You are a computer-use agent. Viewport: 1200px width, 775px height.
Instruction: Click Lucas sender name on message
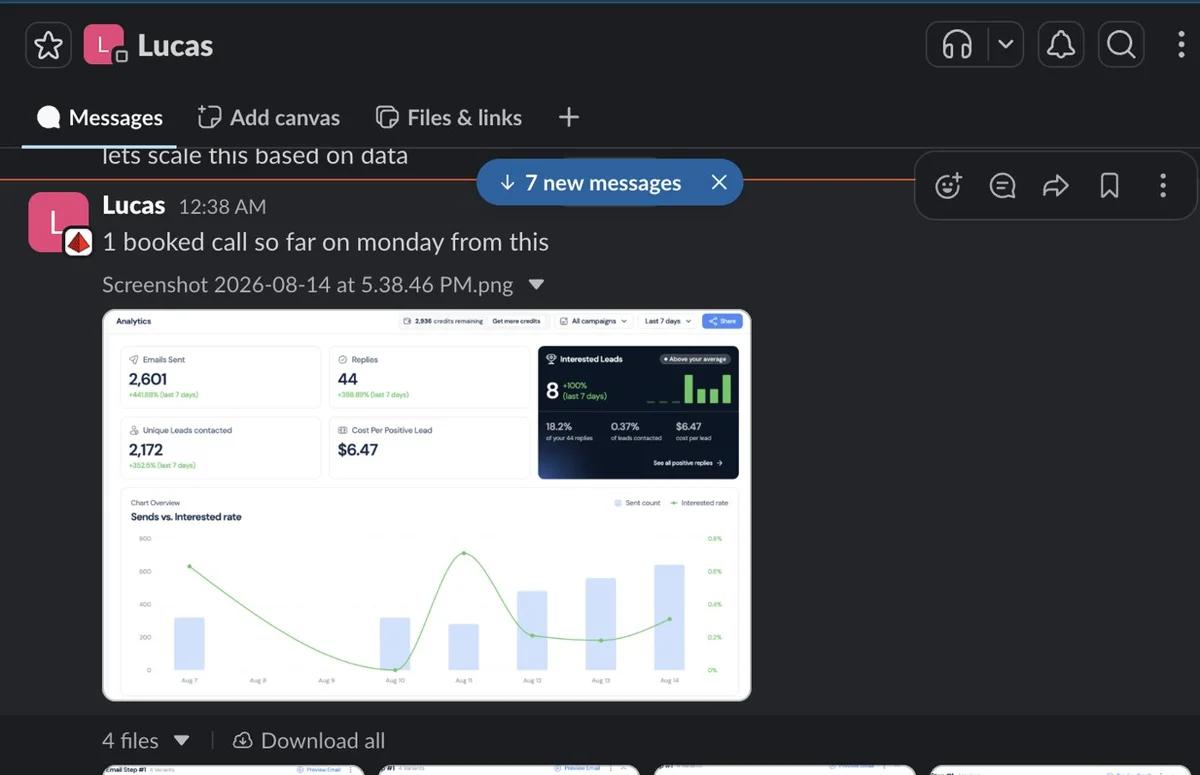[x=134, y=206]
